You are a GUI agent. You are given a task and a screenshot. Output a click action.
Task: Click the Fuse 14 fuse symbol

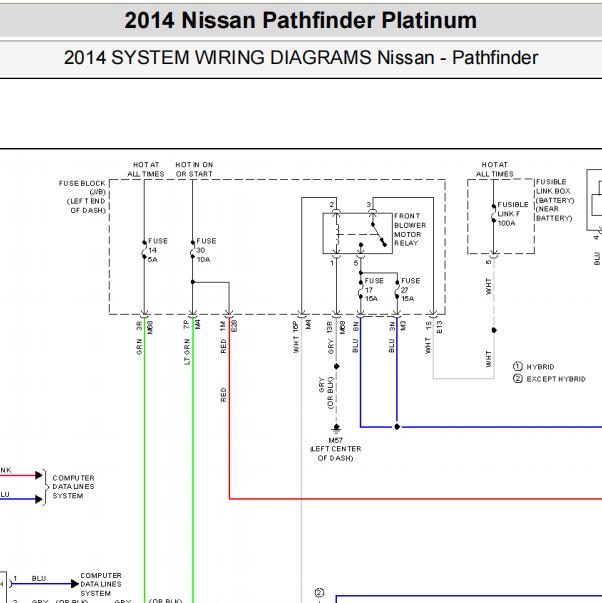coord(144,249)
